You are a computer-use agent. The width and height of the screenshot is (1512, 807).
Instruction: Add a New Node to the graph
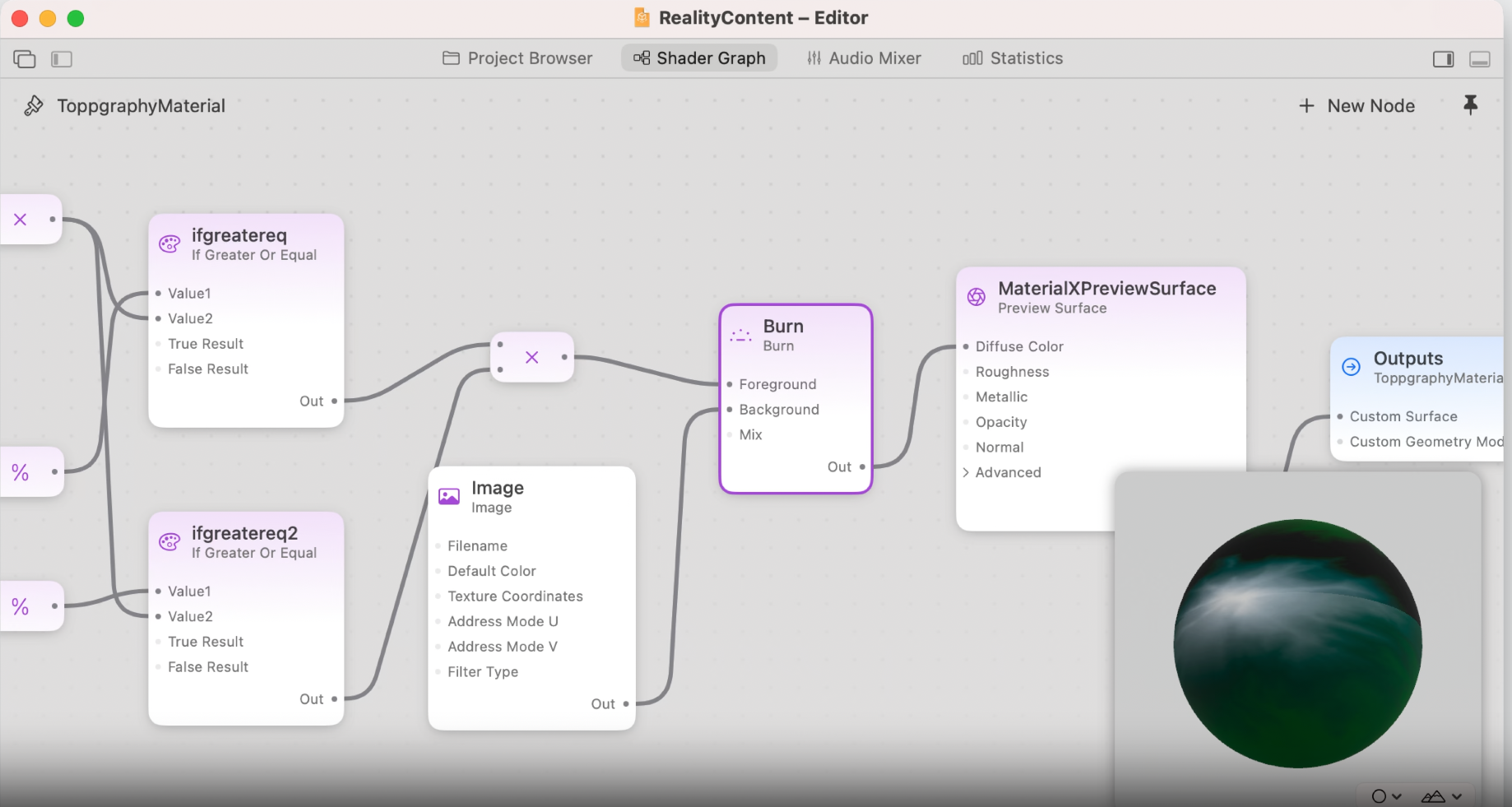(1357, 105)
